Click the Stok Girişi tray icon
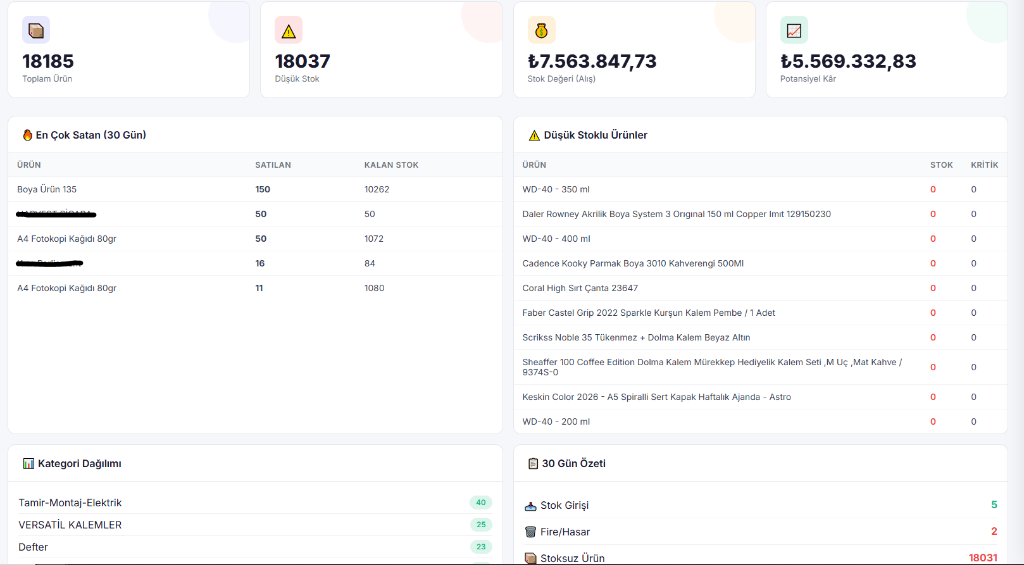The width and height of the screenshot is (1024, 565). tap(530, 506)
